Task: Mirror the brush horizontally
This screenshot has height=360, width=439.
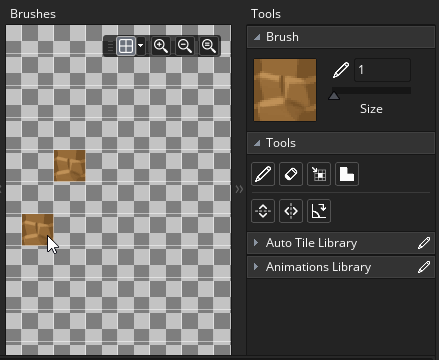Action: 291,211
